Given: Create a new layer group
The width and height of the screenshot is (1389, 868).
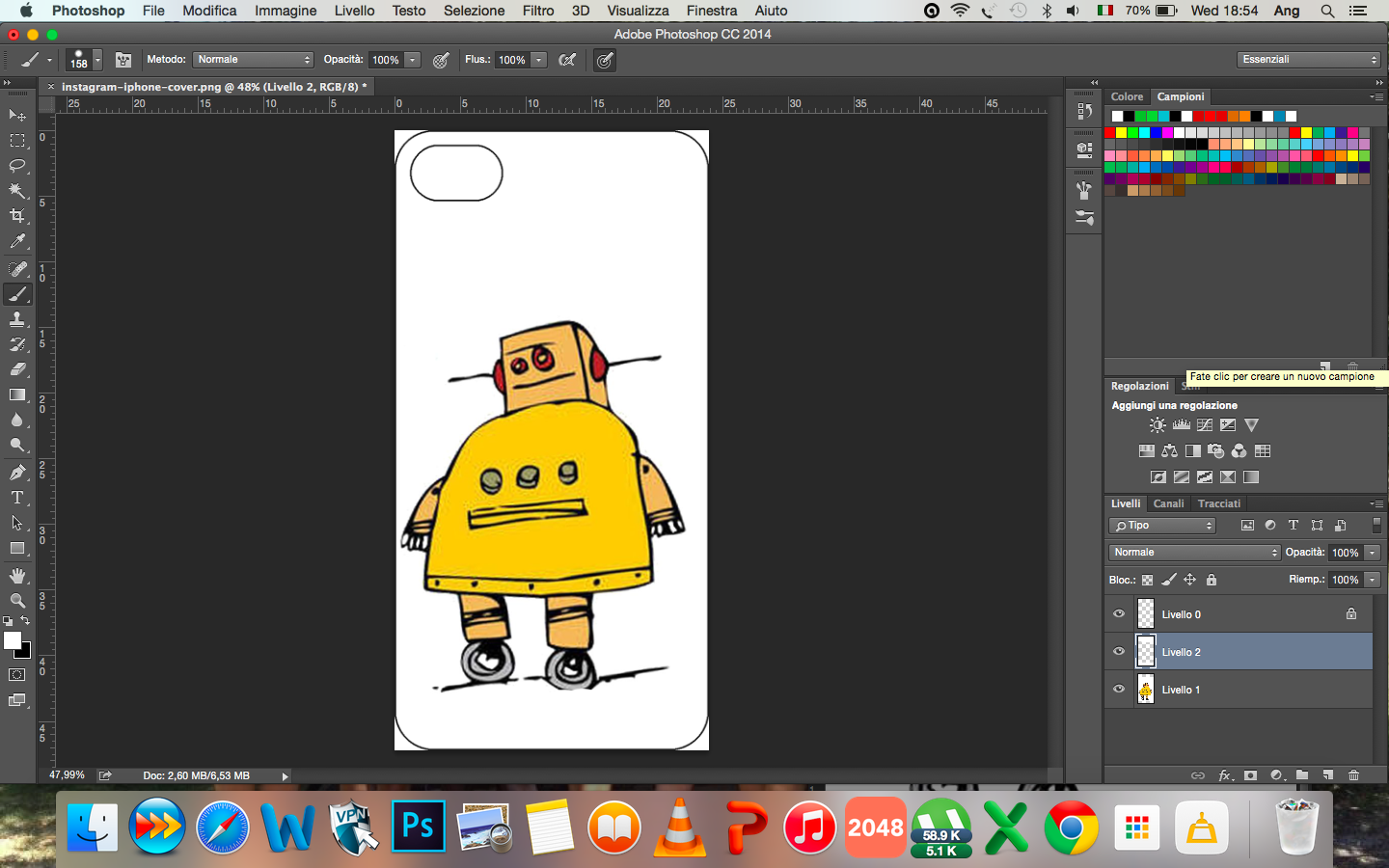Looking at the screenshot, I should pyautogui.click(x=1302, y=774).
